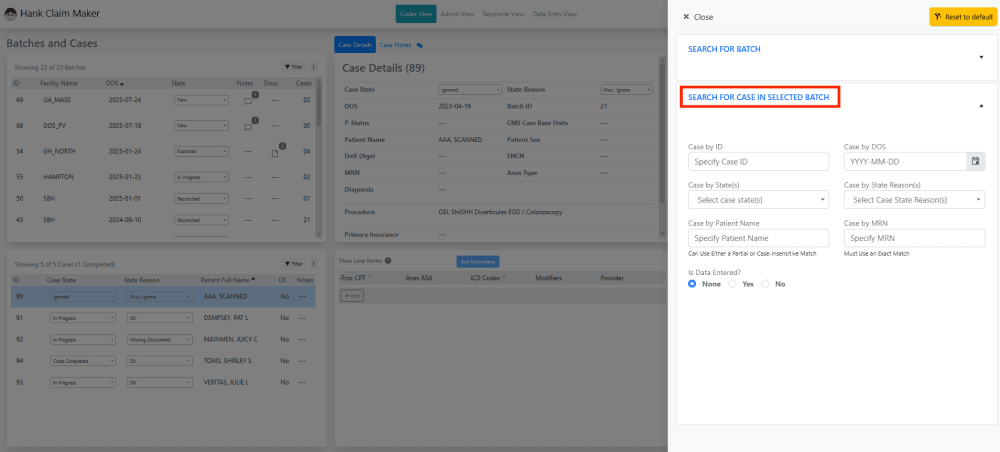Open the Case by State(s) dropdown
The image size is (1000, 452).
click(x=758, y=200)
